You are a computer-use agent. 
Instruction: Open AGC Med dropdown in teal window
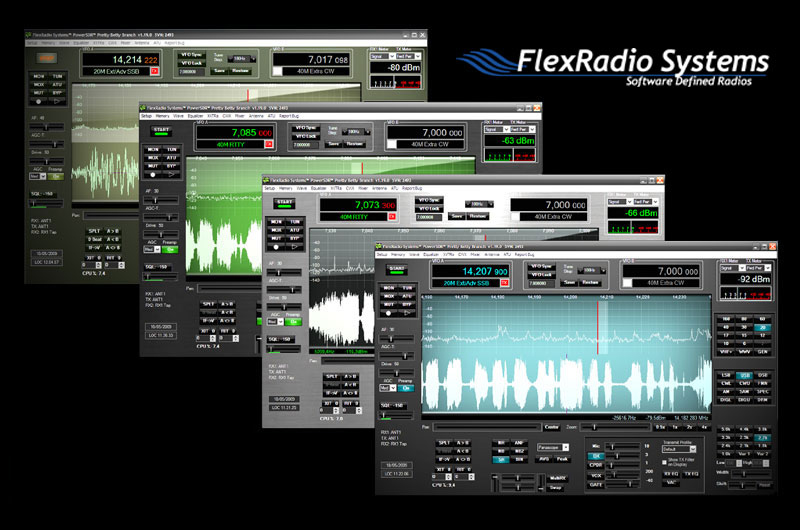click(x=388, y=388)
